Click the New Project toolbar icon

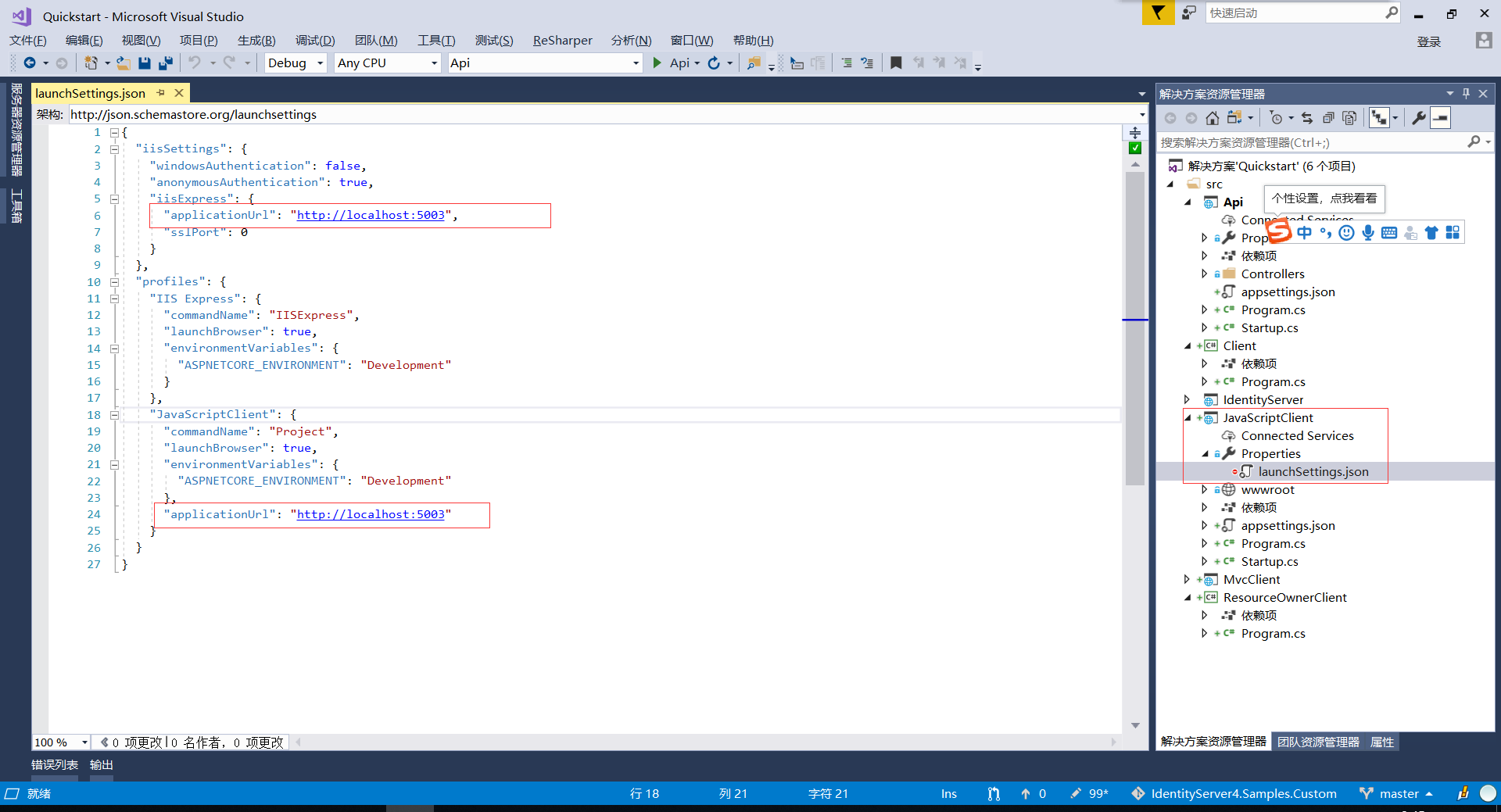pos(91,63)
